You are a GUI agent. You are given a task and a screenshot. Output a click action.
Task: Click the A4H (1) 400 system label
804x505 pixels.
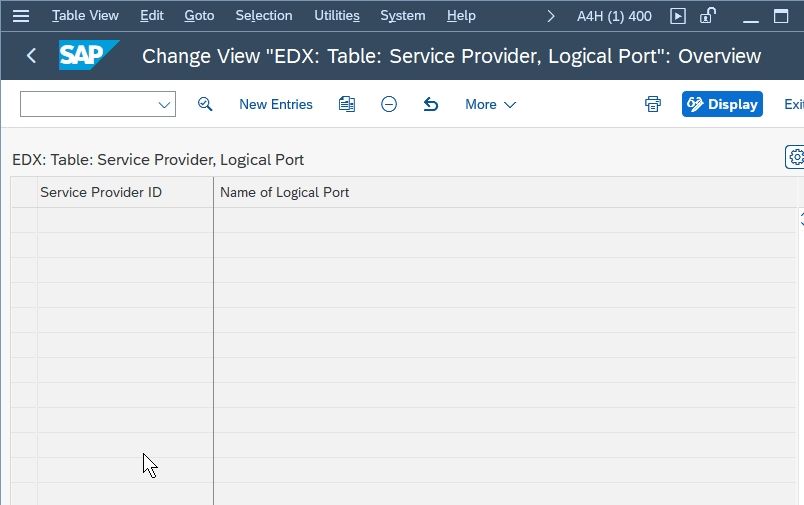[x=614, y=16]
